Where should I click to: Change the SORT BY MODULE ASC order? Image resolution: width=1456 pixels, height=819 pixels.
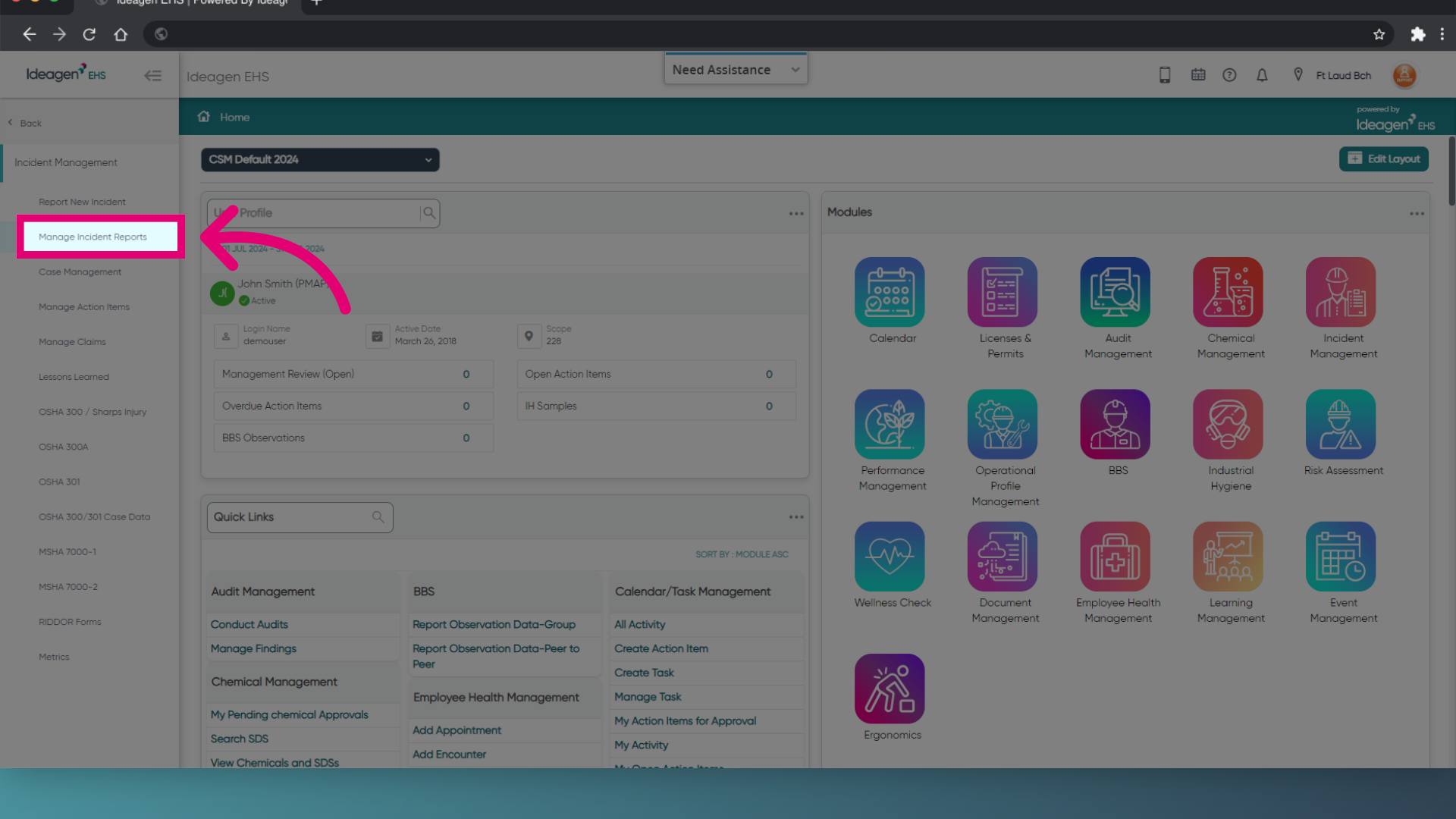tap(742, 554)
